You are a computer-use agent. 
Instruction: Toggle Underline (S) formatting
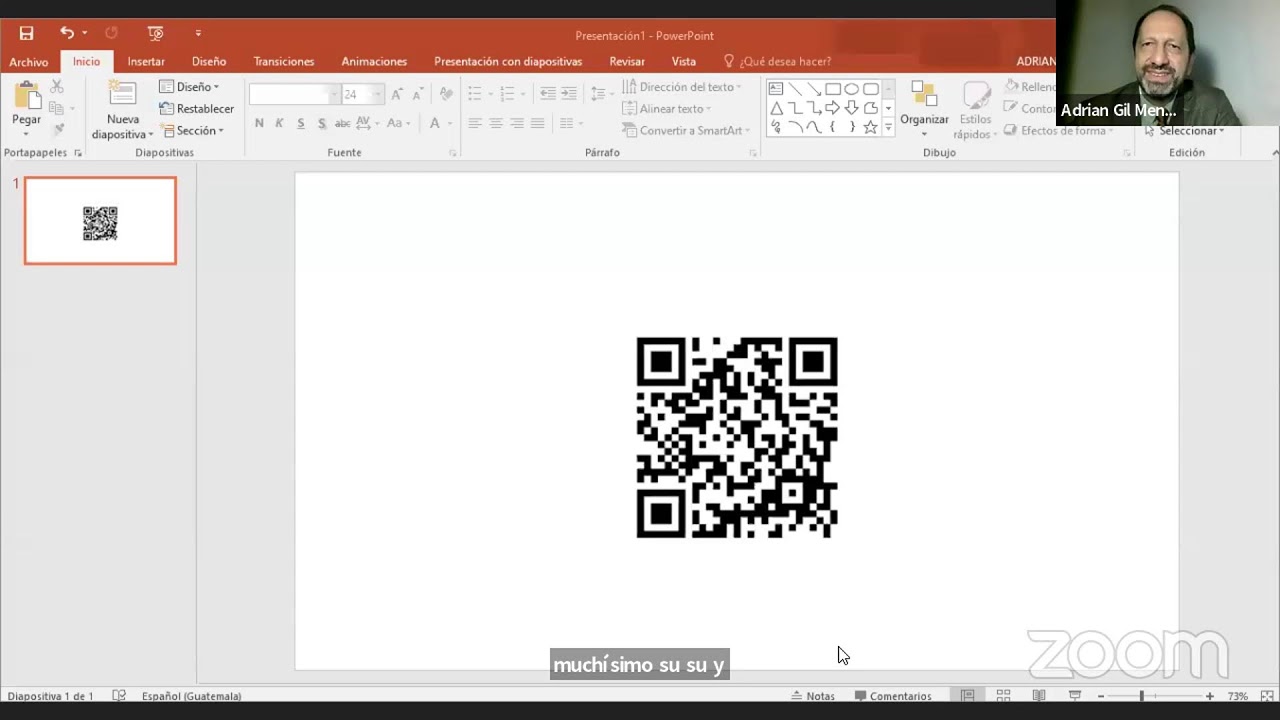click(301, 123)
